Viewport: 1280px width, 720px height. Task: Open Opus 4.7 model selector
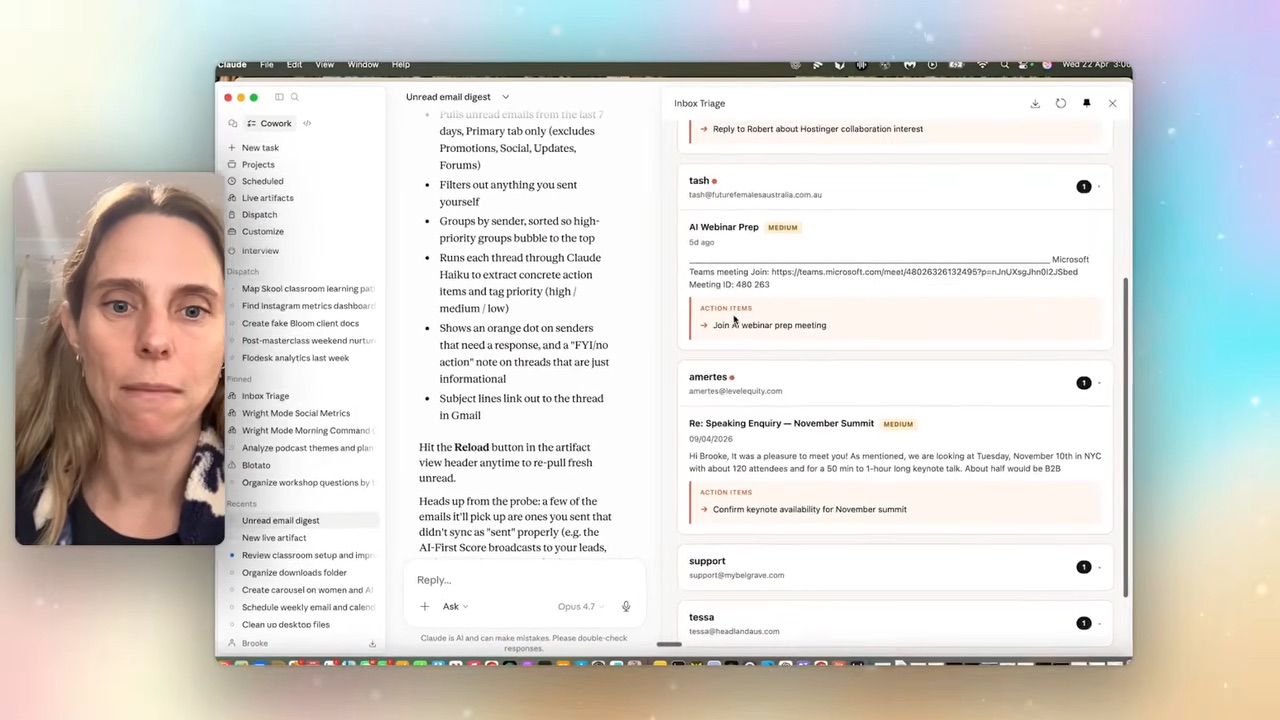580,607
